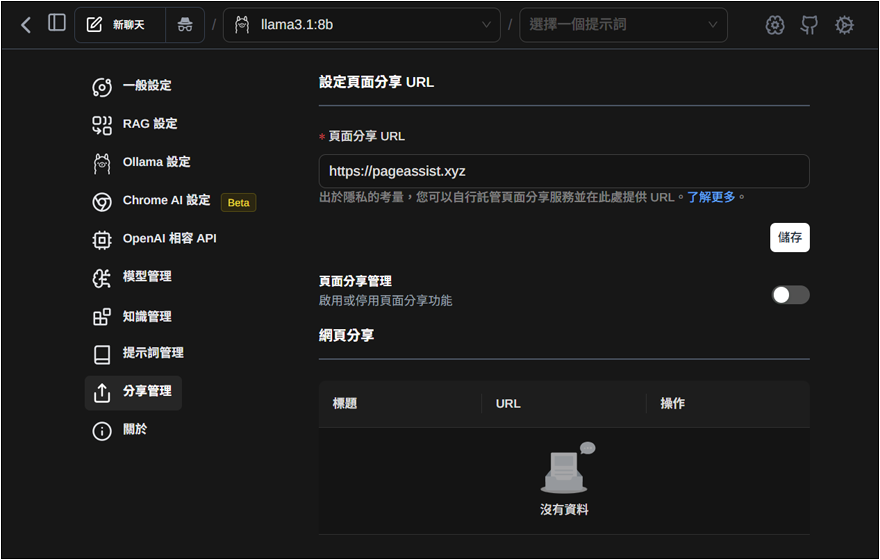Click the settings gear icon
Image resolution: width=880 pixels, height=560 pixels.
coord(844,25)
